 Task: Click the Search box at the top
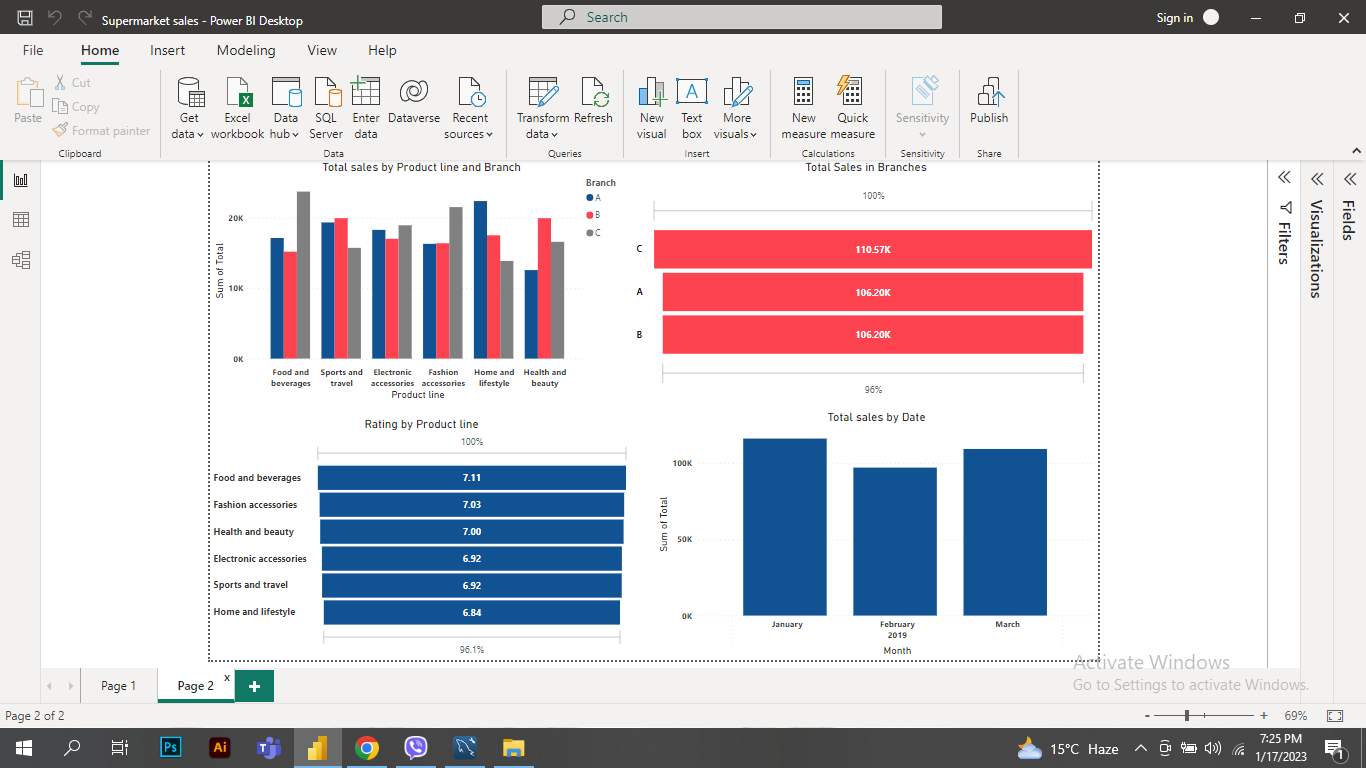(740, 16)
